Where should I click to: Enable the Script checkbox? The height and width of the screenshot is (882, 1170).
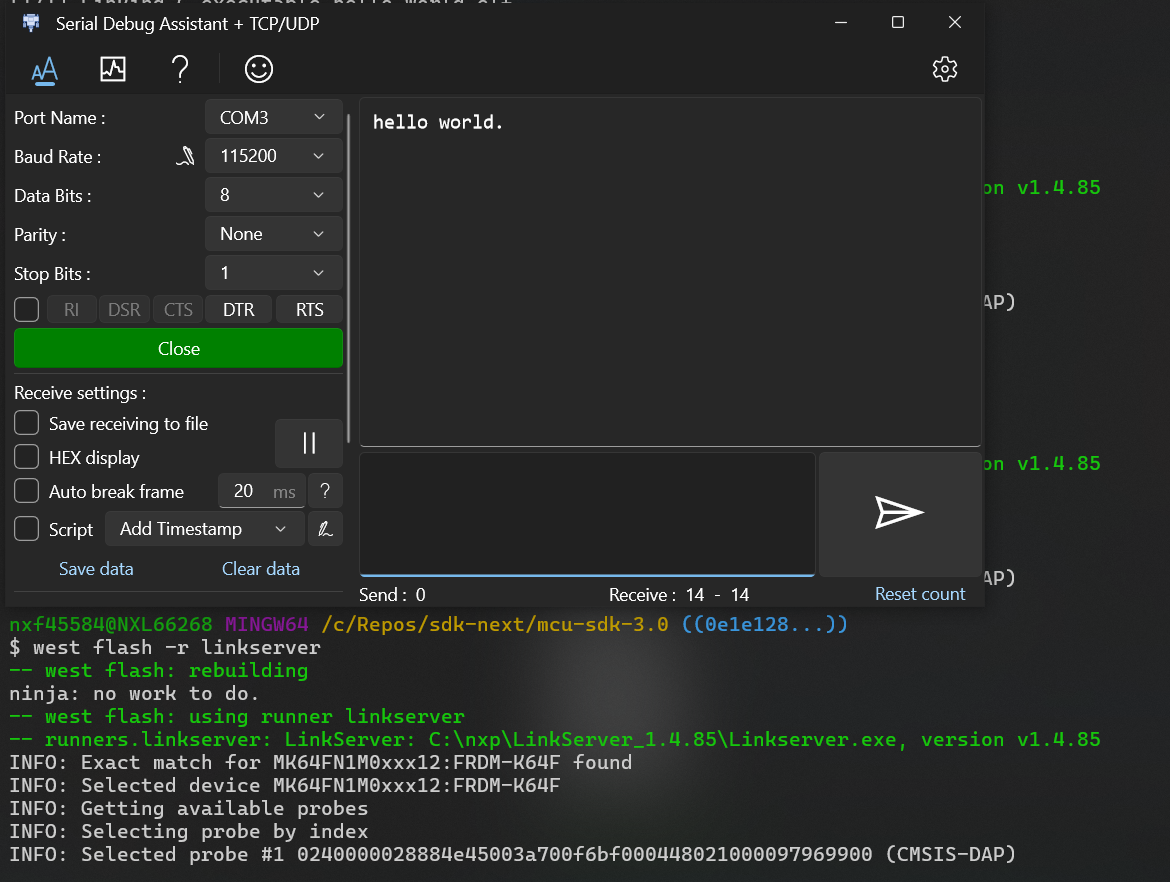coord(27,529)
